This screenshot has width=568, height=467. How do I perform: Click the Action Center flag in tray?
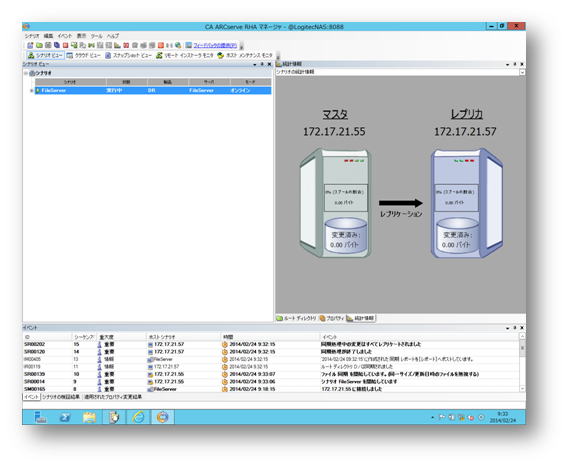click(x=442, y=417)
